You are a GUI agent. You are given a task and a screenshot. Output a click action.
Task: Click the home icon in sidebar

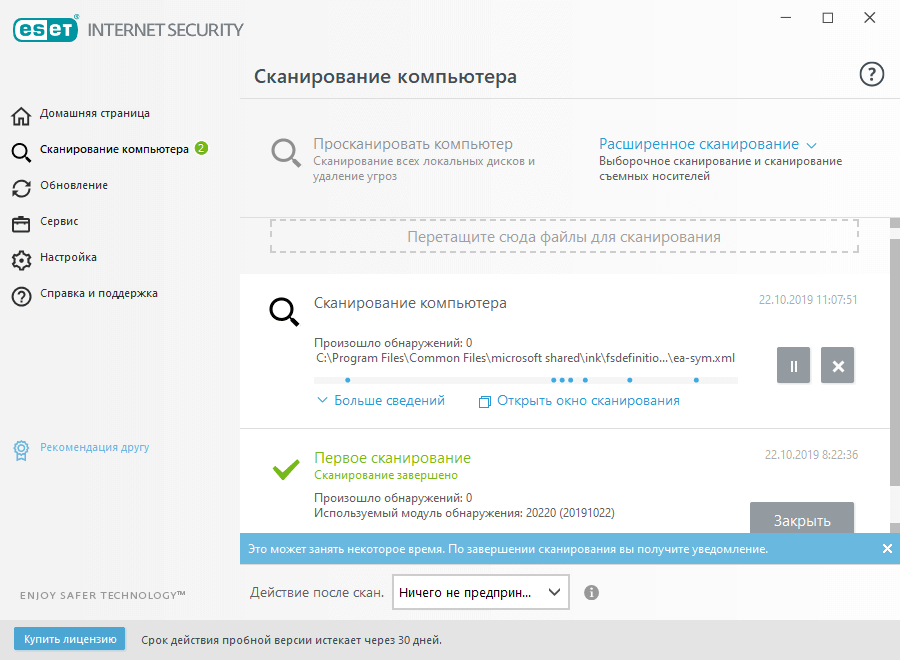tap(21, 115)
